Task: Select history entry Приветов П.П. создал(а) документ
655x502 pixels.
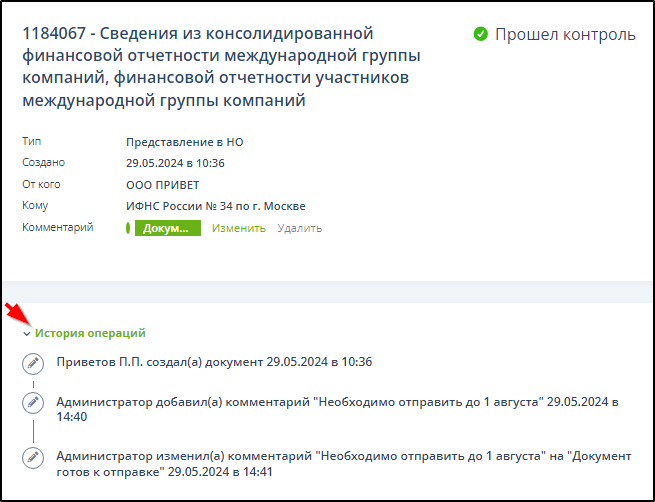Action: pyautogui.click(x=214, y=362)
